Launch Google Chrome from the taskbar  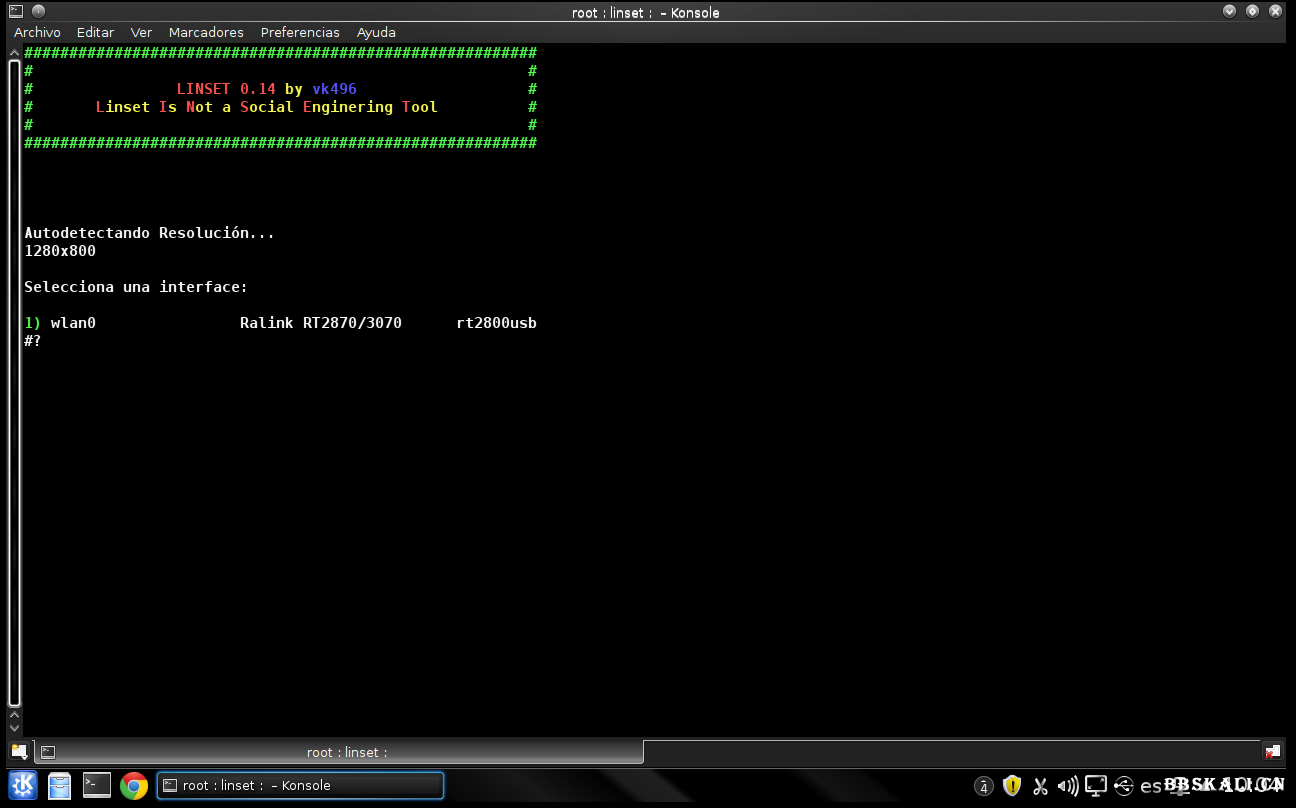point(134,786)
